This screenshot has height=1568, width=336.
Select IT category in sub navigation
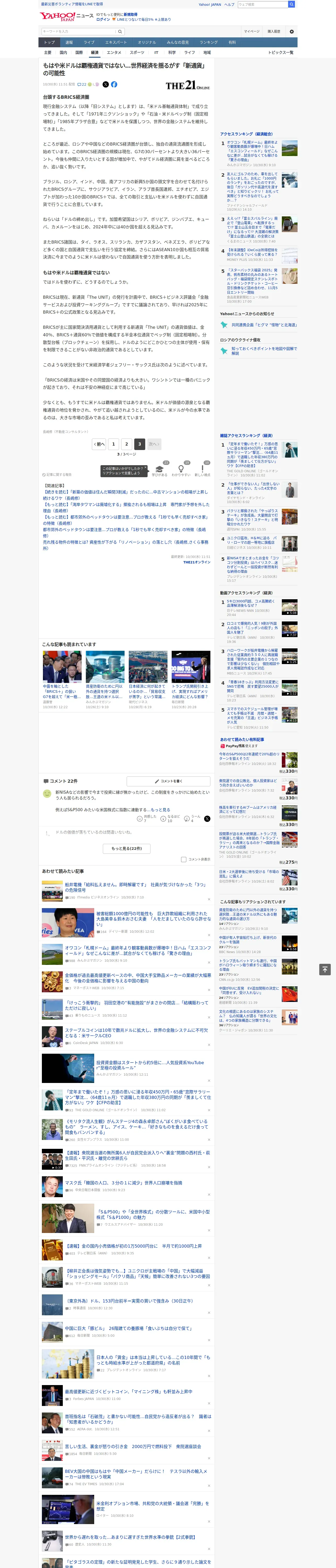tap(156, 53)
